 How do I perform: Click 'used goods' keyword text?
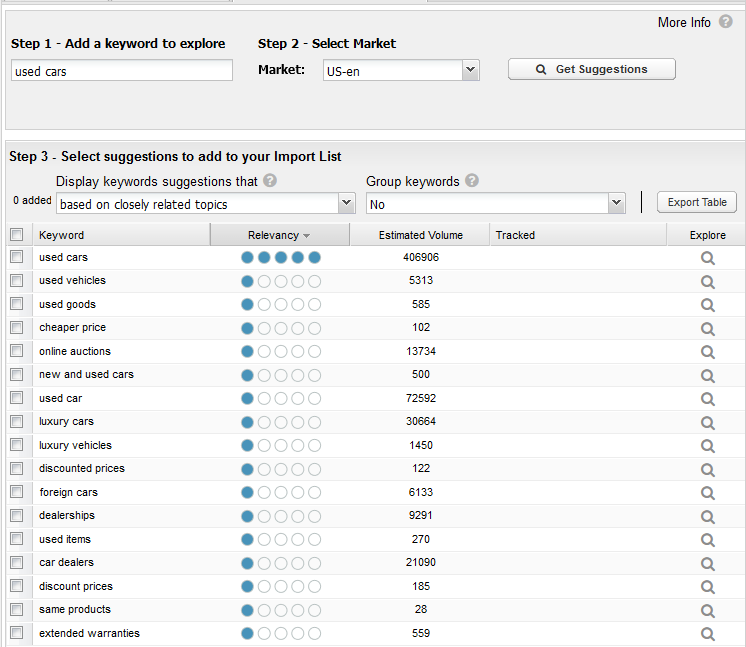[x=67, y=304]
